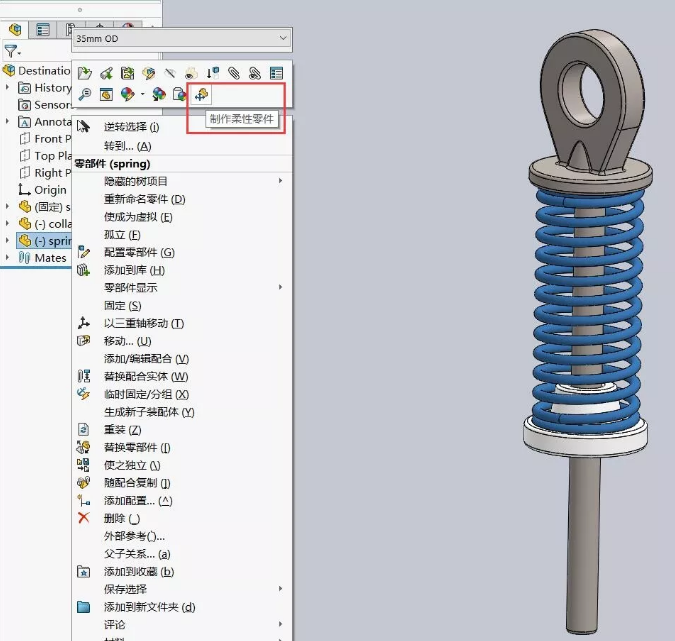Click 配置零部件 (G) menu entry

point(138,252)
